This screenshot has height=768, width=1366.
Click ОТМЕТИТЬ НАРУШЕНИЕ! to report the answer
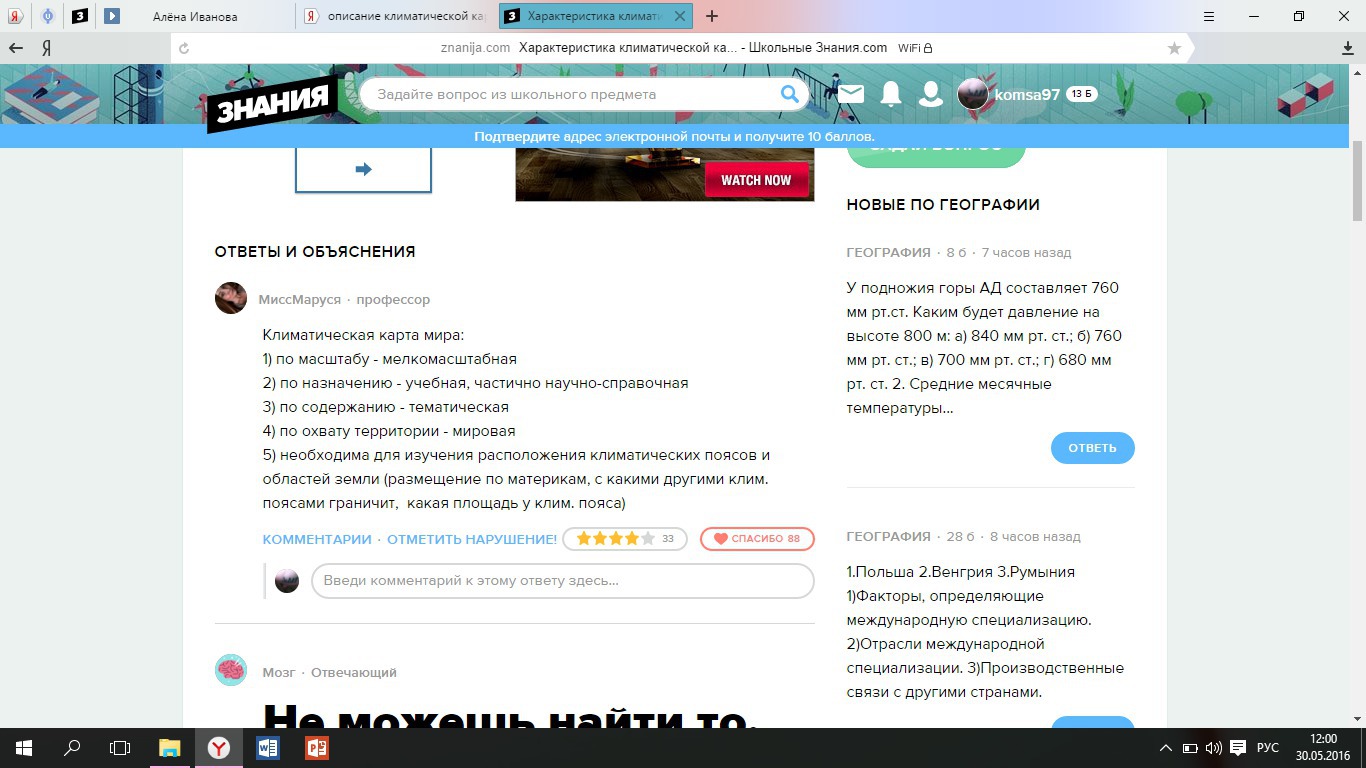(472, 539)
